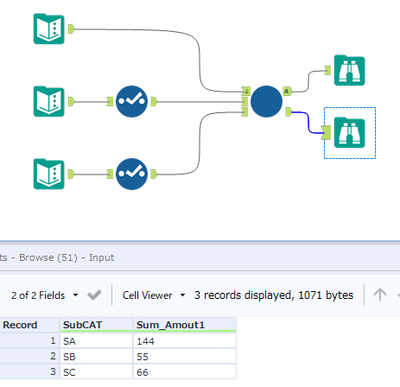The width and height of the screenshot is (400, 387).
Task: Select the cell with value 66
Action: coord(185,372)
